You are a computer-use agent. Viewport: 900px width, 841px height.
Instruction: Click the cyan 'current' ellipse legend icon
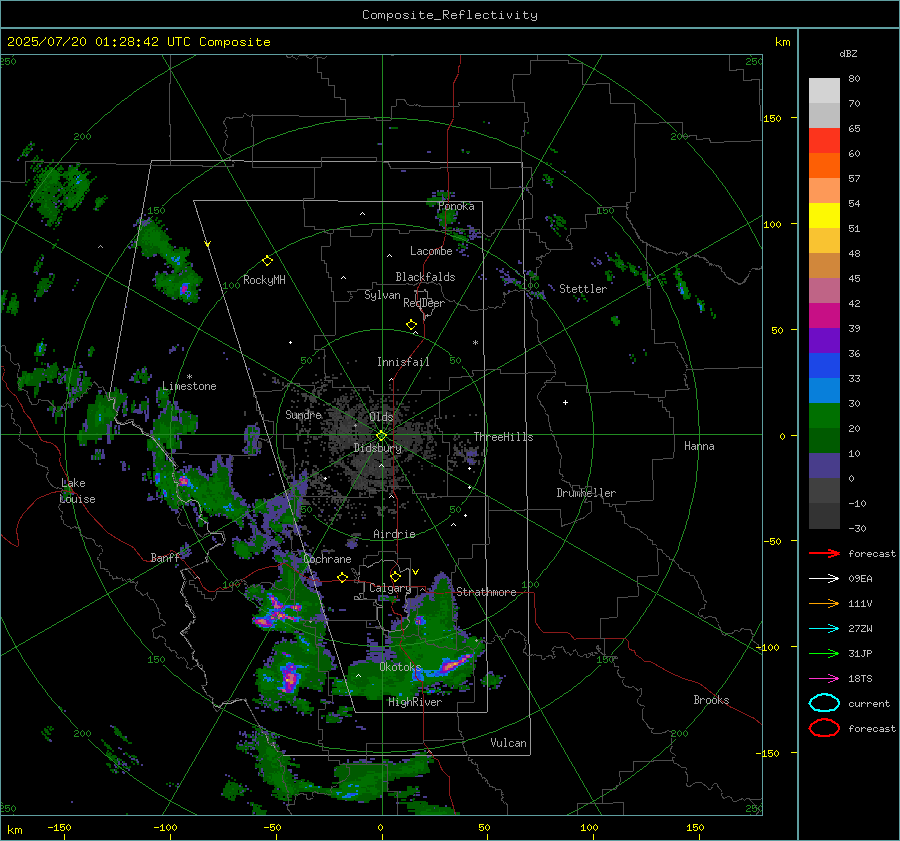tap(824, 703)
